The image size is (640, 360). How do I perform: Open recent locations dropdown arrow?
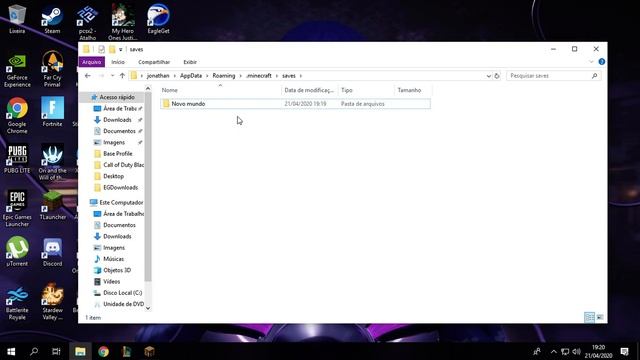click(112, 76)
